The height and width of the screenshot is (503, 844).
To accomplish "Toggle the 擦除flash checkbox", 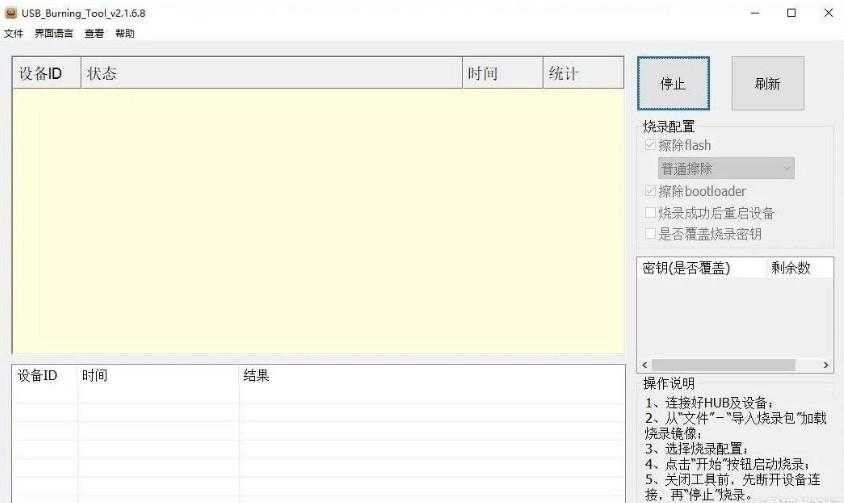I will [x=651, y=146].
